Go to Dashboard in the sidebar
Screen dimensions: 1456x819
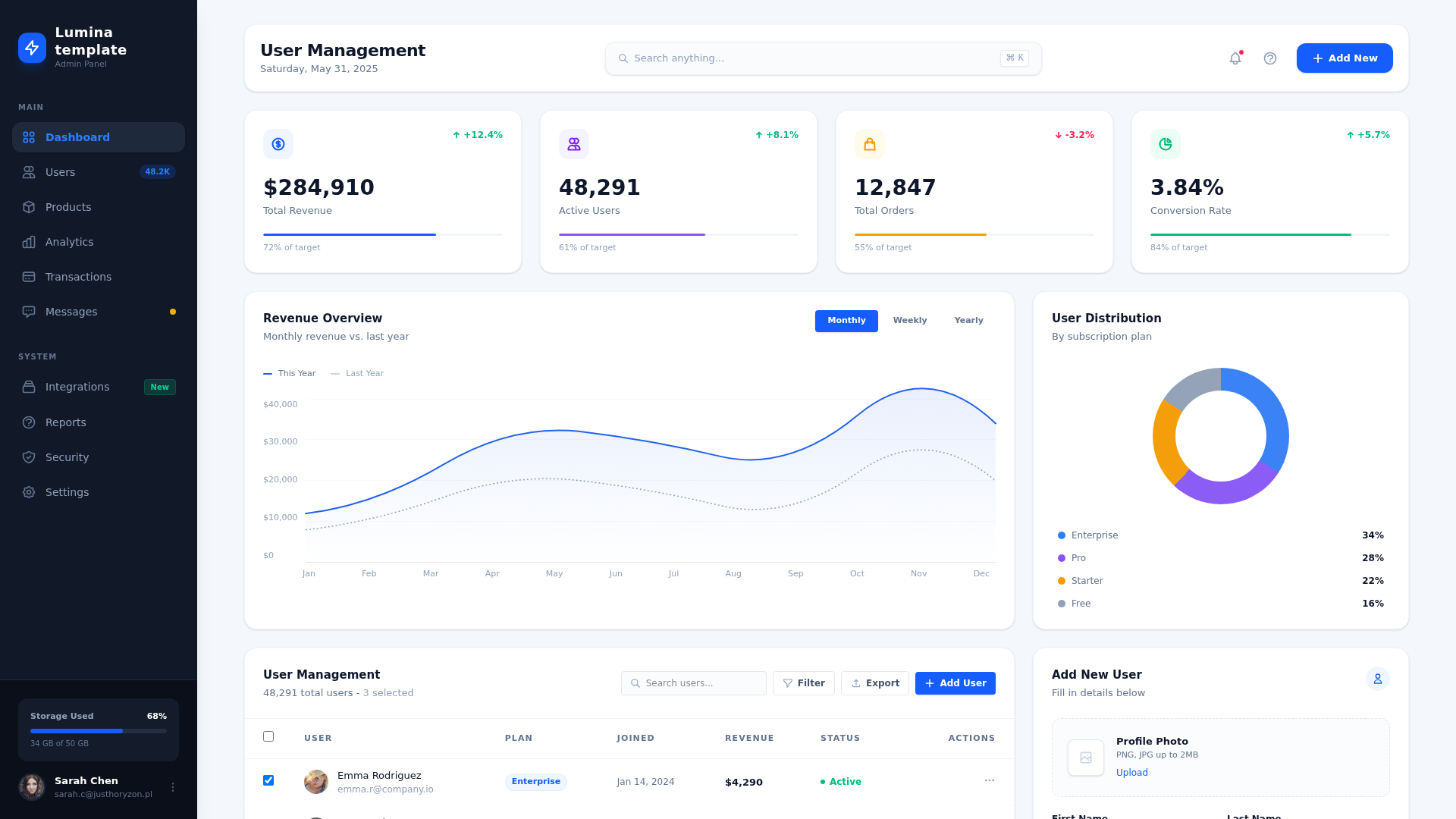point(99,137)
